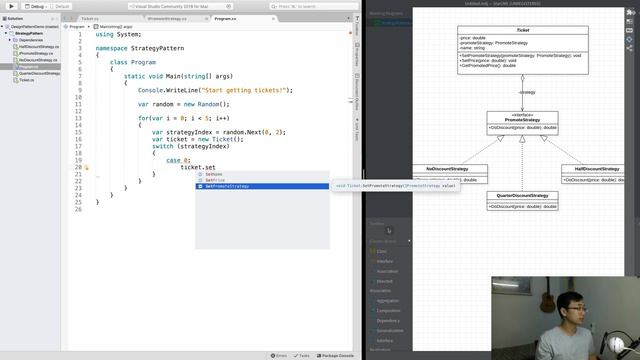
Task: Click the search field in Visual Studio toolbar
Action: [x=313, y=7]
